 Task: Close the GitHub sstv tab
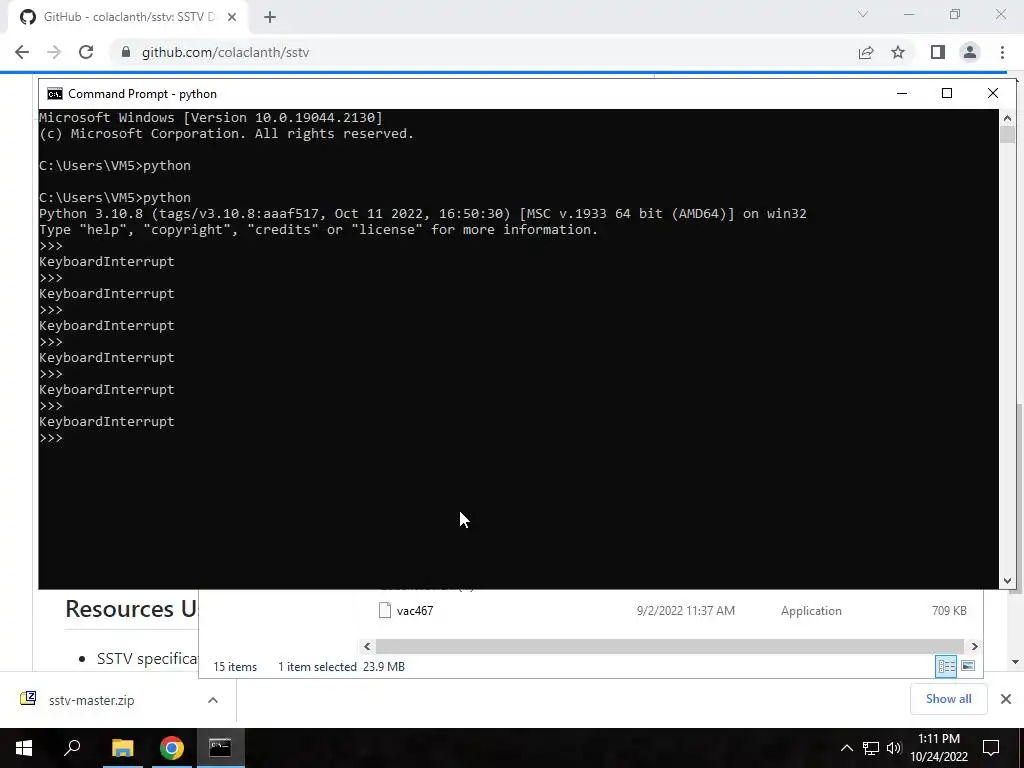[x=231, y=17]
